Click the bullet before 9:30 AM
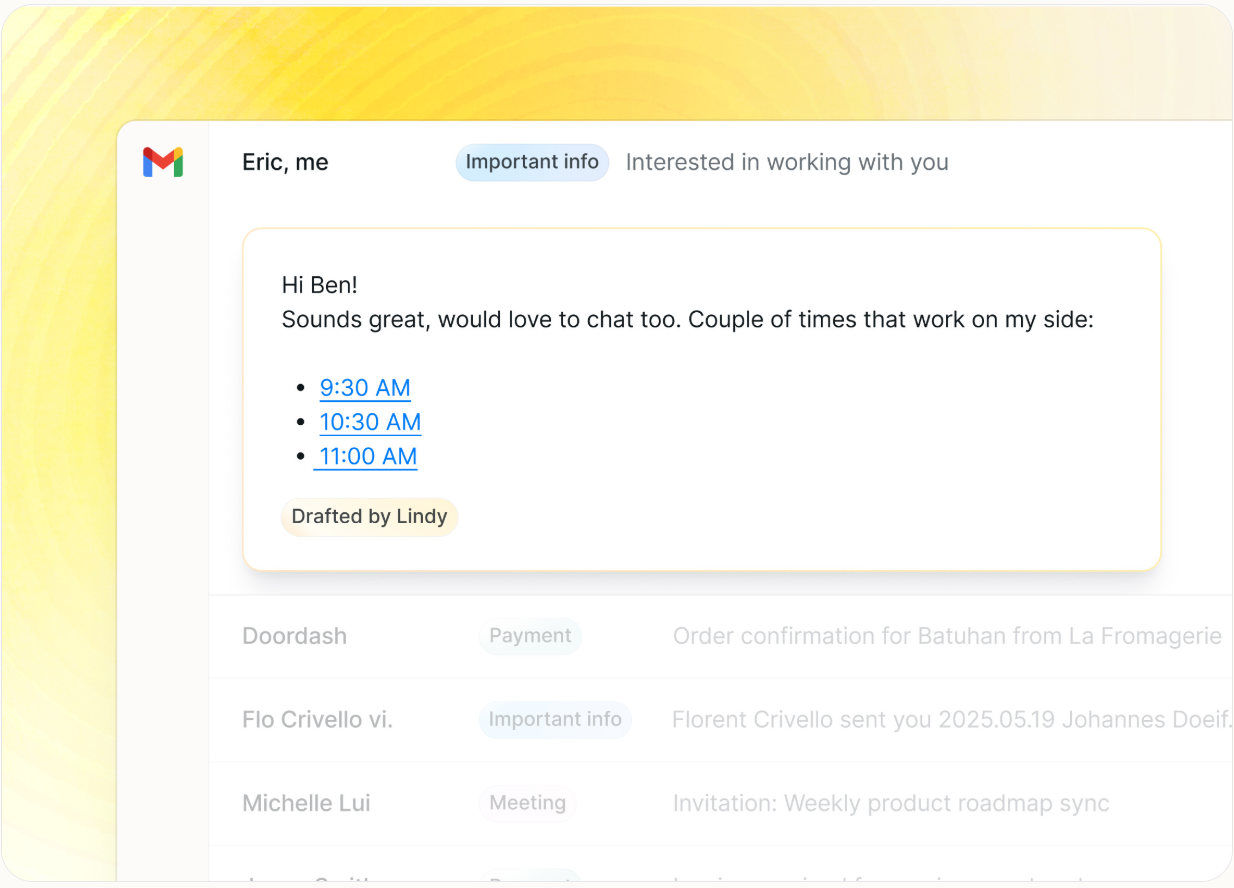The width and height of the screenshot is (1234, 888). [x=301, y=388]
